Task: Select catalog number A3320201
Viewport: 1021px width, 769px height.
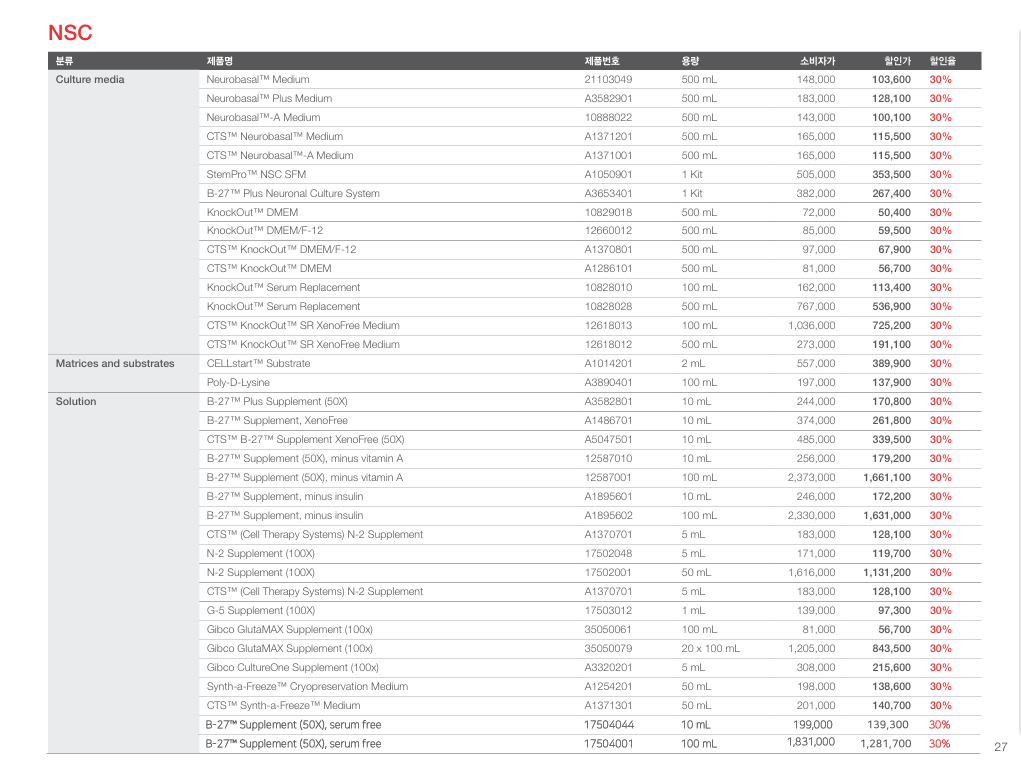Action: tap(608, 668)
